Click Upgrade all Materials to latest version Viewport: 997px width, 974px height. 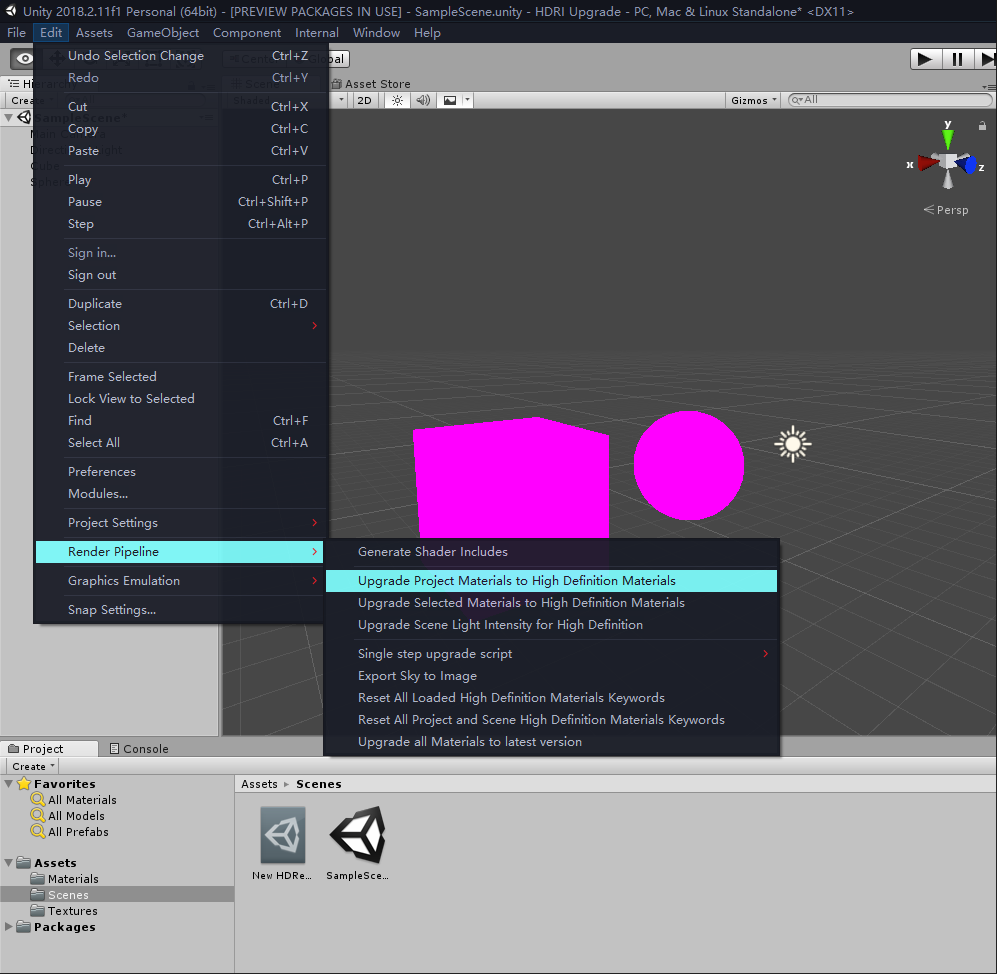tap(551, 742)
